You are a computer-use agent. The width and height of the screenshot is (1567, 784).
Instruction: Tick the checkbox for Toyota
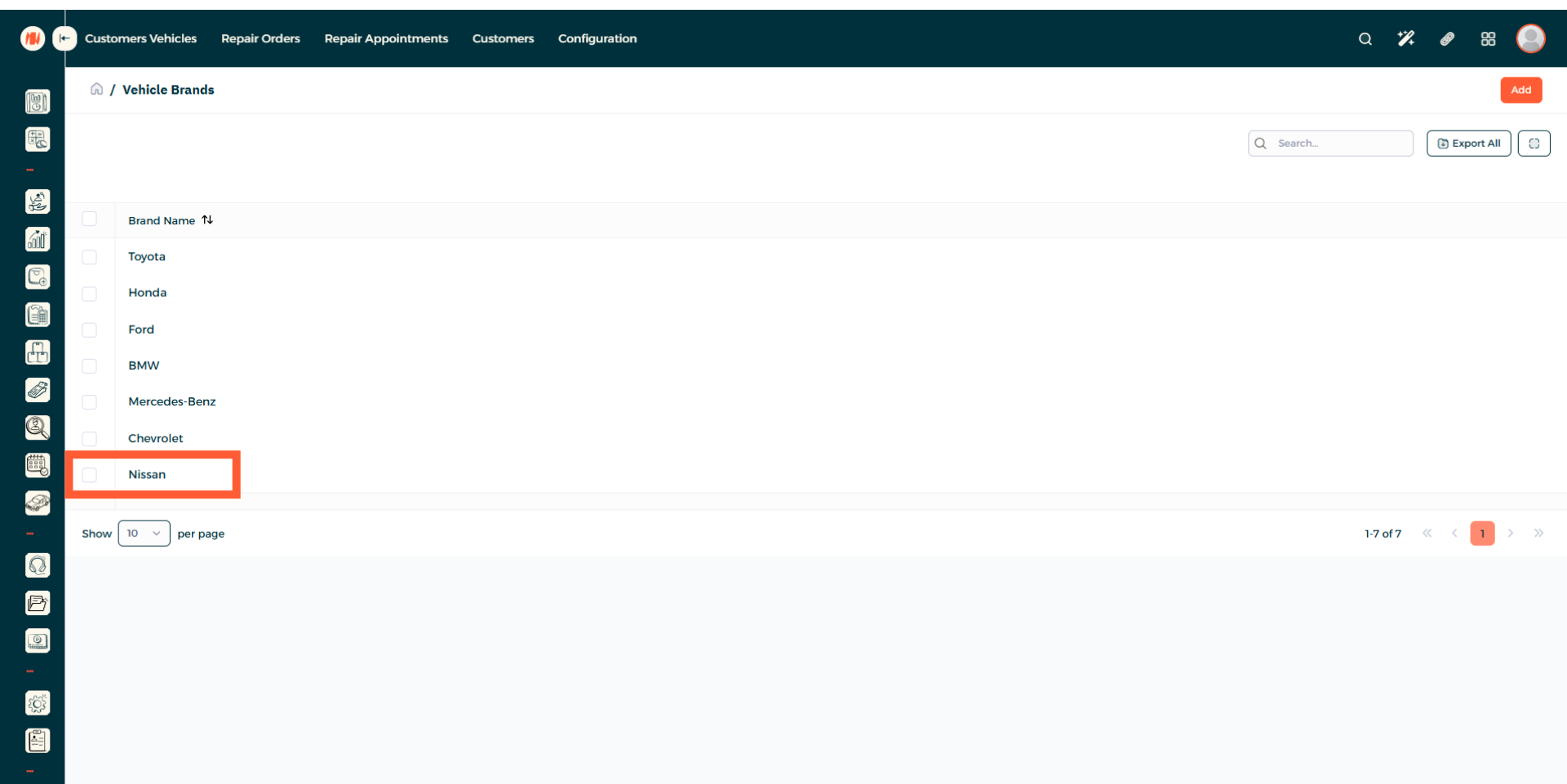click(90, 257)
